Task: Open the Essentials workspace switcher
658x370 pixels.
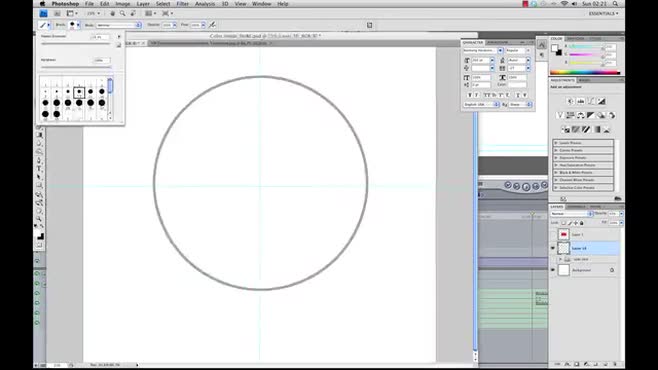Action: pos(603,13)
